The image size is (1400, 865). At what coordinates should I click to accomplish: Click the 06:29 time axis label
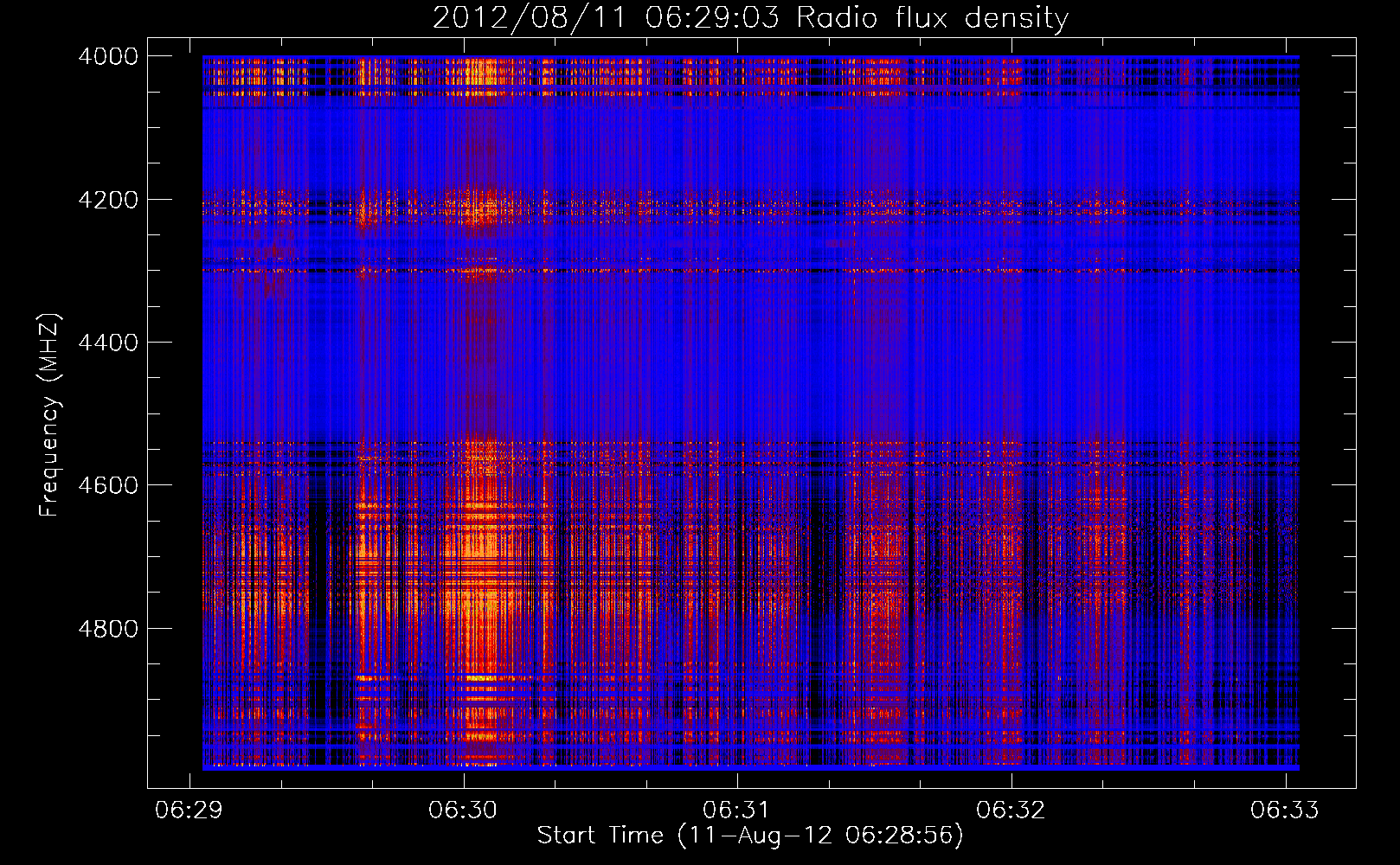click(189, 810)
